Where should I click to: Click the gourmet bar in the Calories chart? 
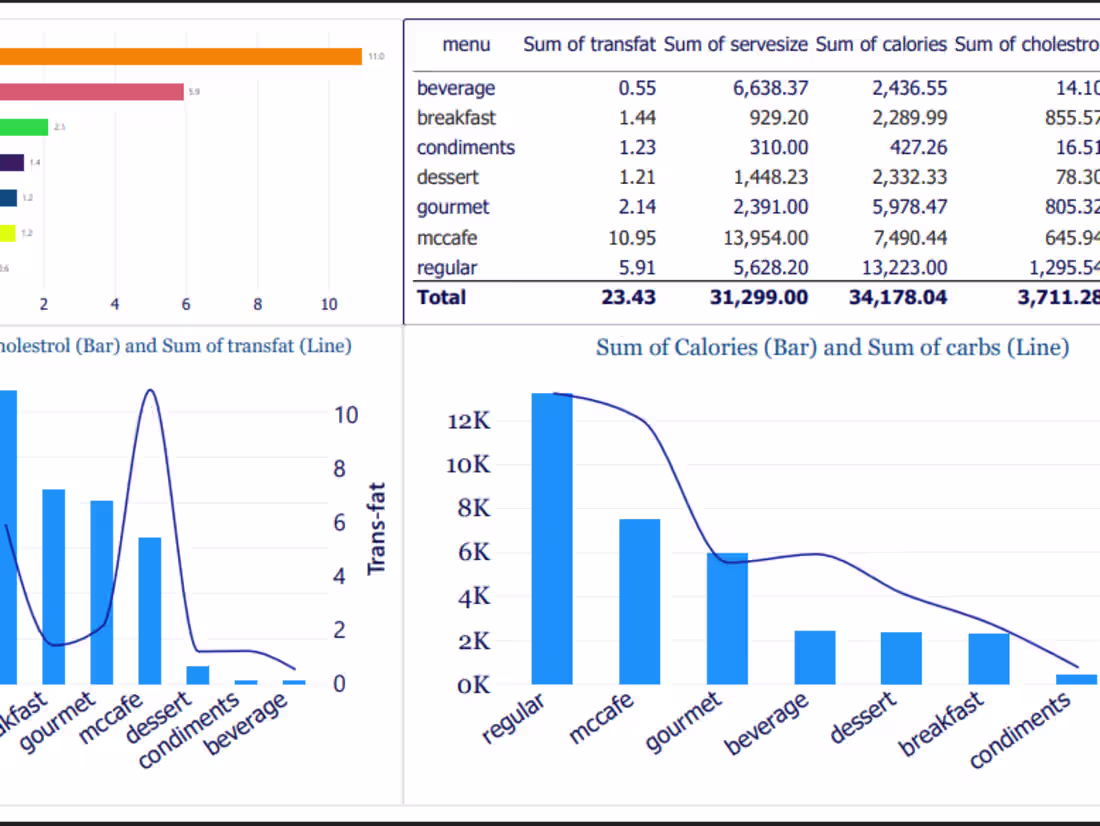(x=727, y=618)
